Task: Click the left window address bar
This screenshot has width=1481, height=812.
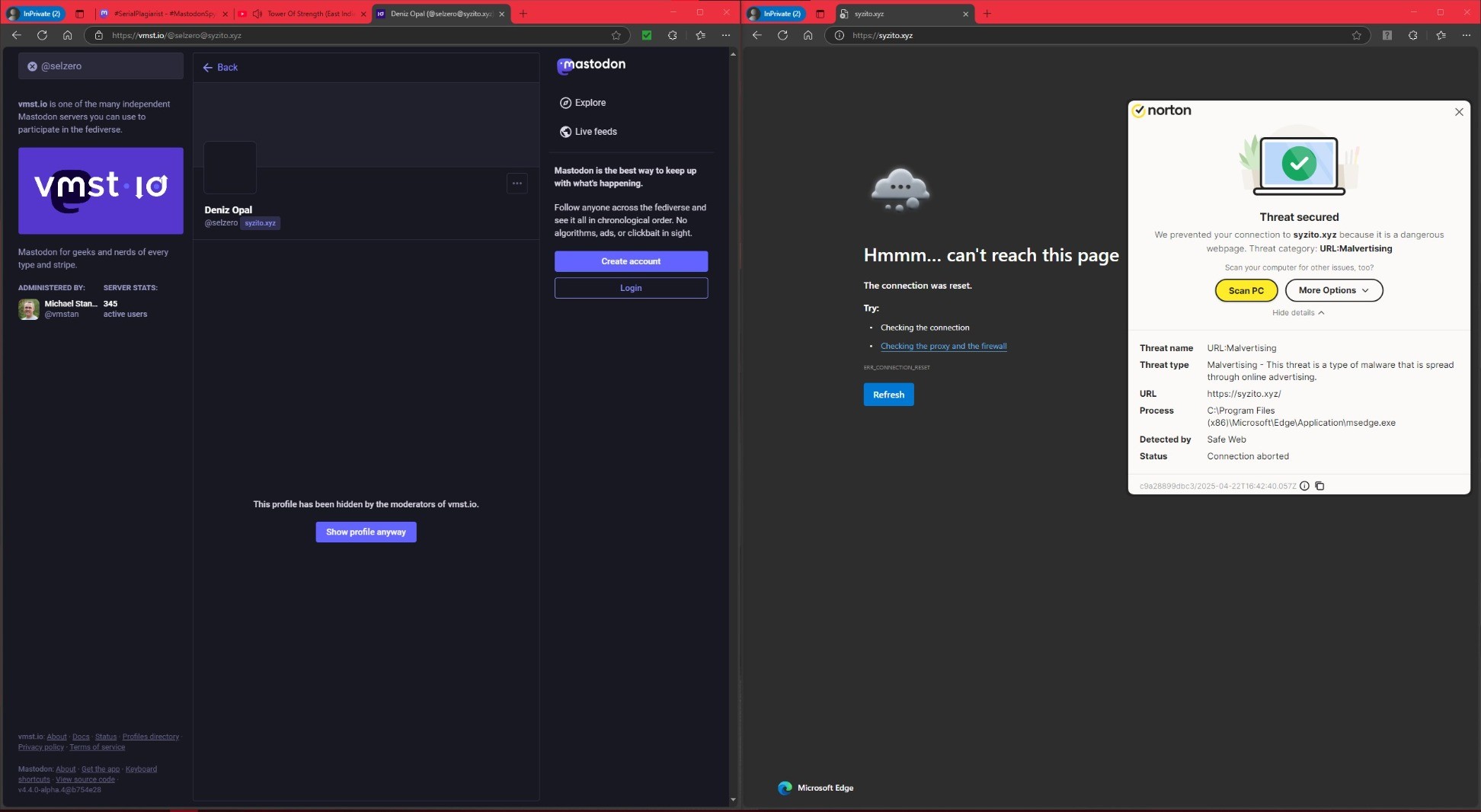Action: click(x=358, y=35)
